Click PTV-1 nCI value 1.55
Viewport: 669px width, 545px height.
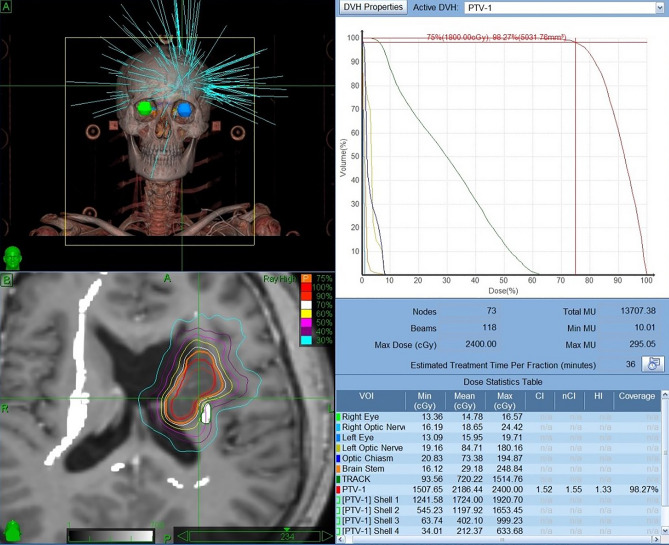click(574, 489)
